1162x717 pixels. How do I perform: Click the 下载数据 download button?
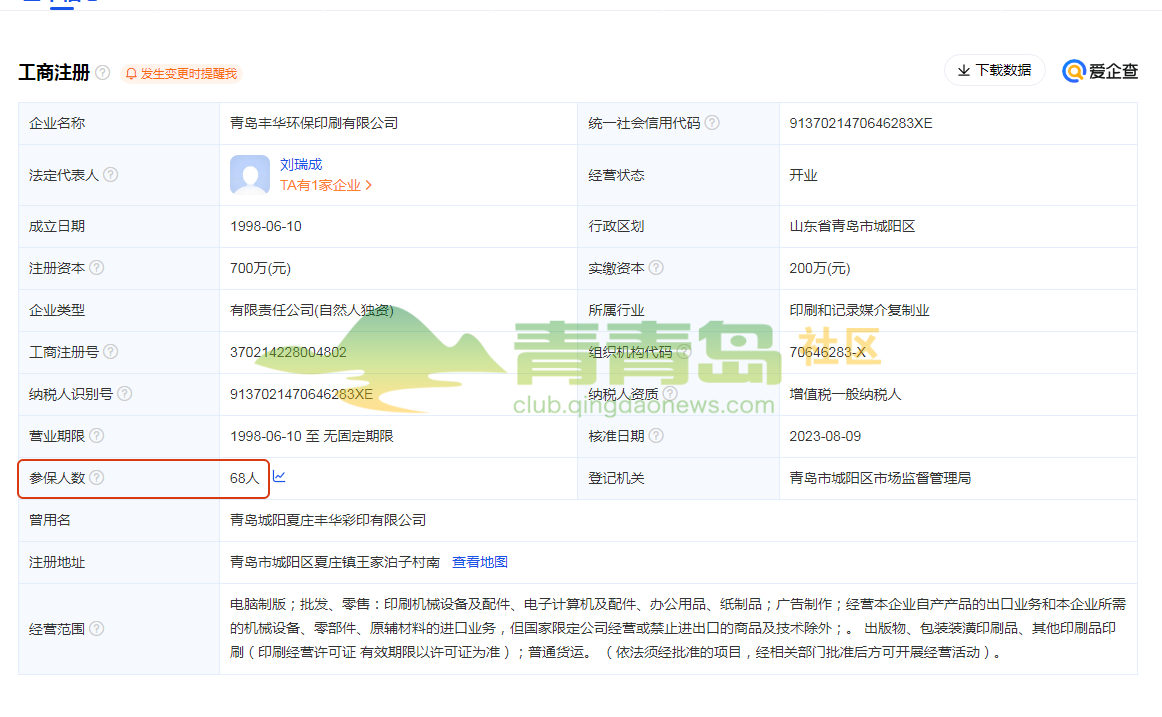point(995,70)
